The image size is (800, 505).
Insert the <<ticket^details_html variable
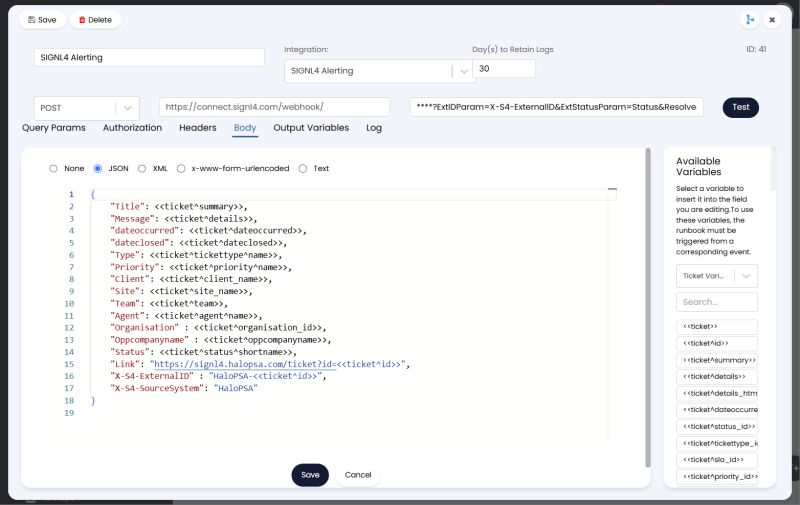(x=716, y=393)
